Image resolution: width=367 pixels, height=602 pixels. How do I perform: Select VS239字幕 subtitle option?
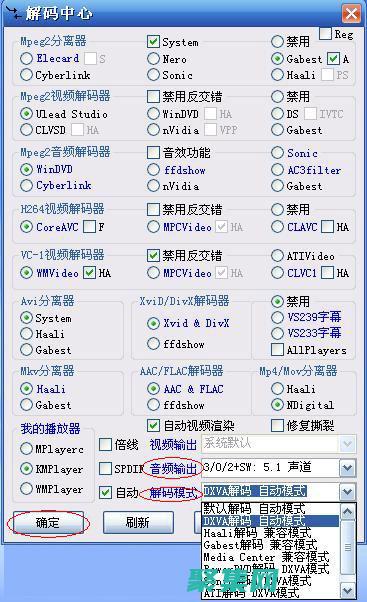click(277, 317)
